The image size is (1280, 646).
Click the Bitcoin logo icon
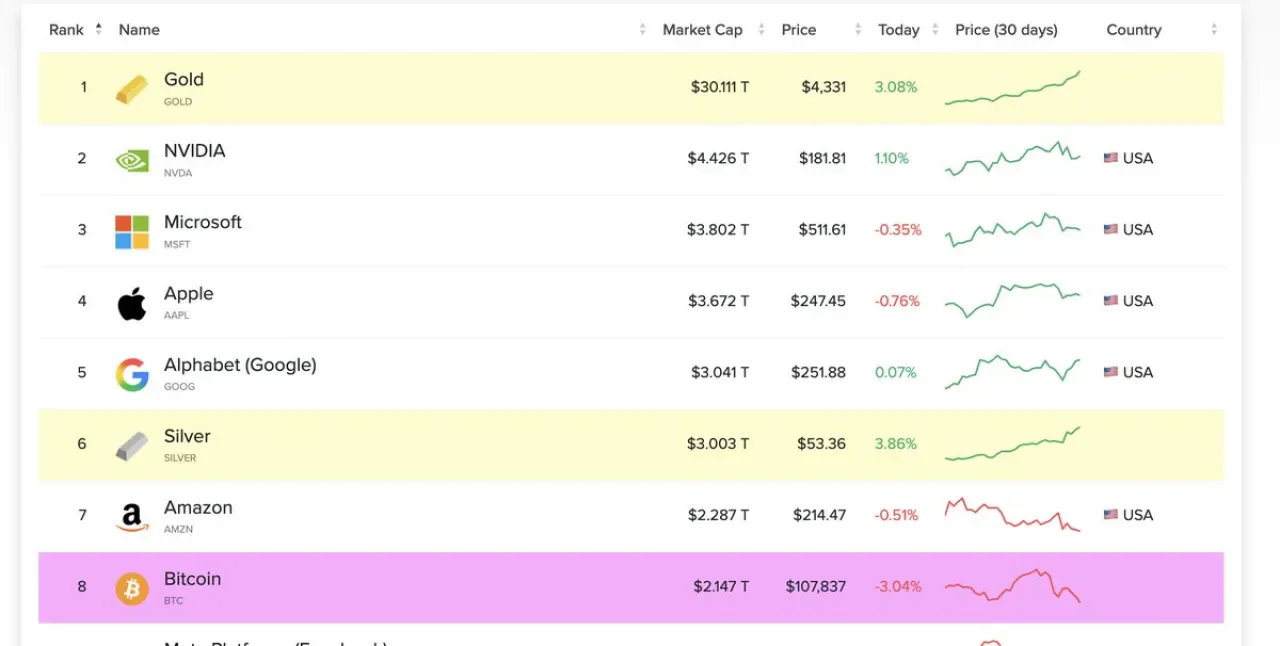click(132, 588)
